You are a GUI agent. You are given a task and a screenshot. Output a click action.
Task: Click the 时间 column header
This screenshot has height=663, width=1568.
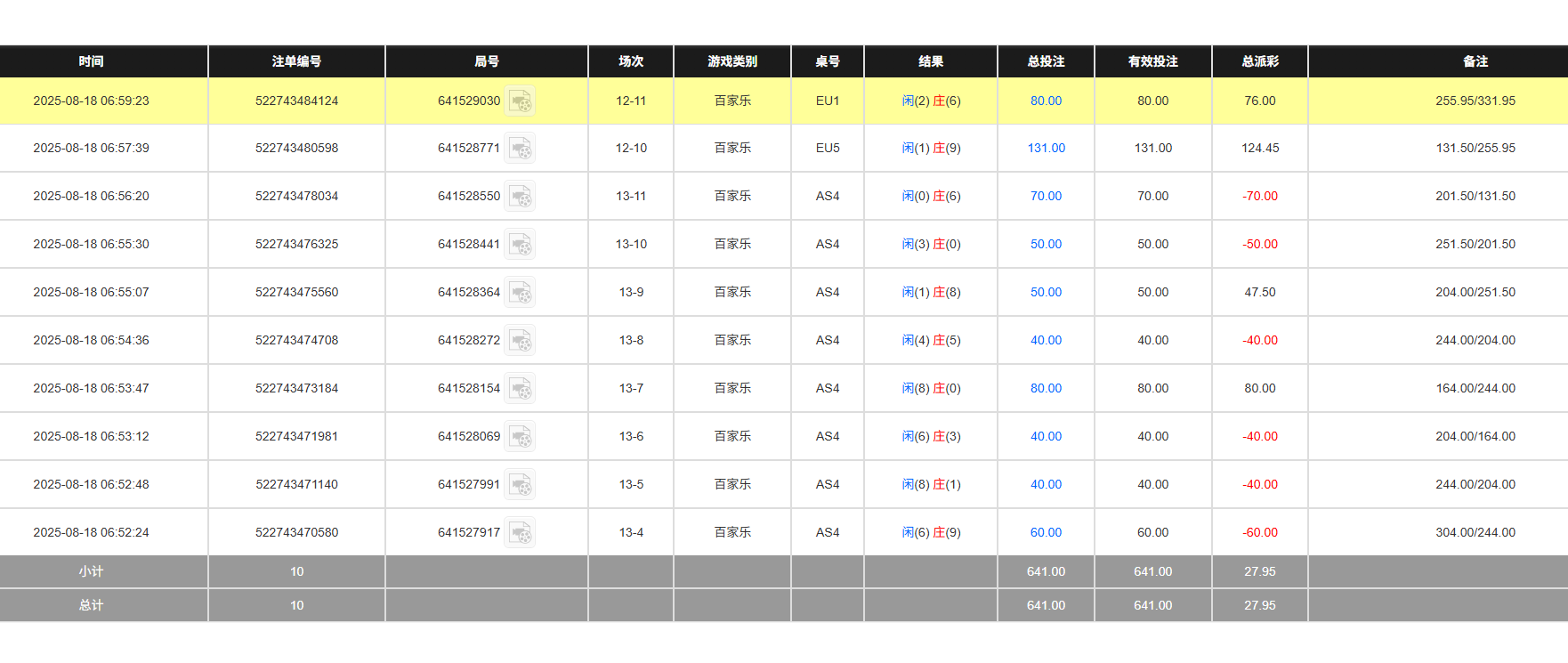(91, 61)
